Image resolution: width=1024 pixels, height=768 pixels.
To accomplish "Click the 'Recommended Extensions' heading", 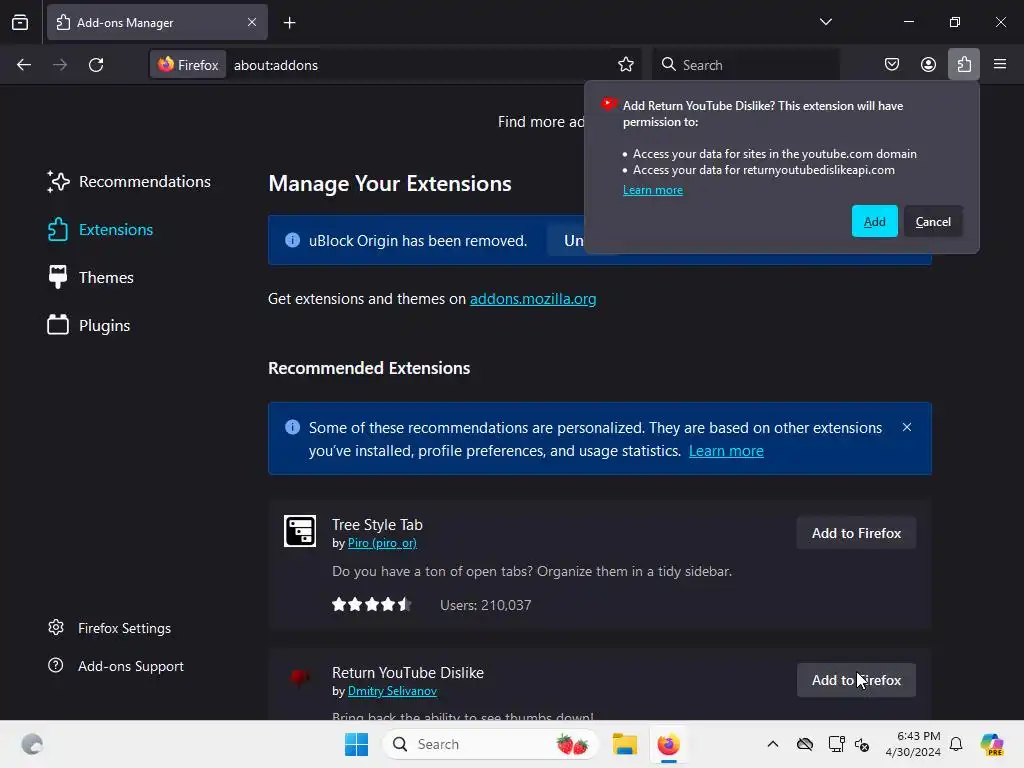I will [369, 368].
